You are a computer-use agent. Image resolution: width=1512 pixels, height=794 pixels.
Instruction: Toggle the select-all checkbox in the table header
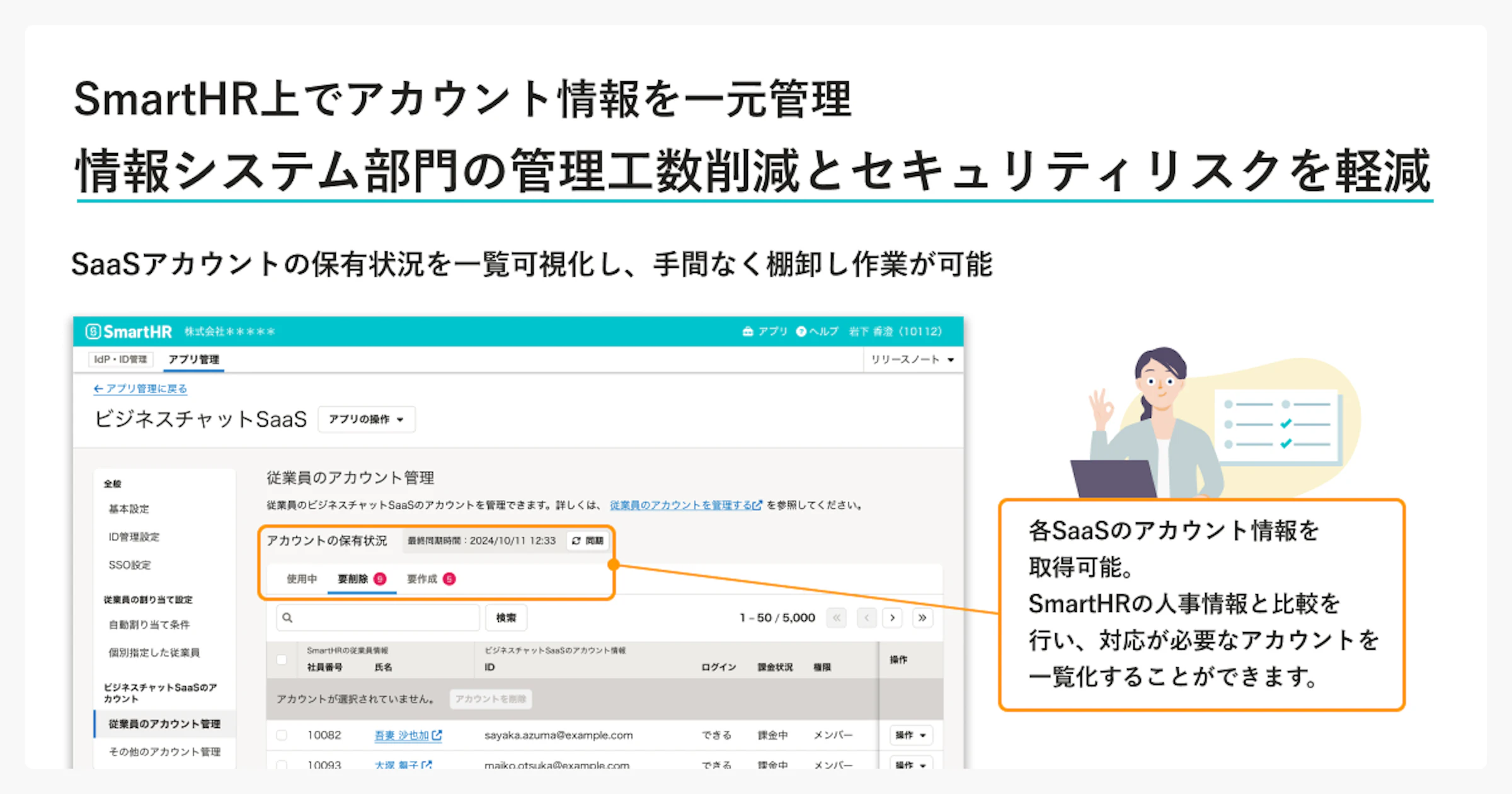[x=281, y=659]
